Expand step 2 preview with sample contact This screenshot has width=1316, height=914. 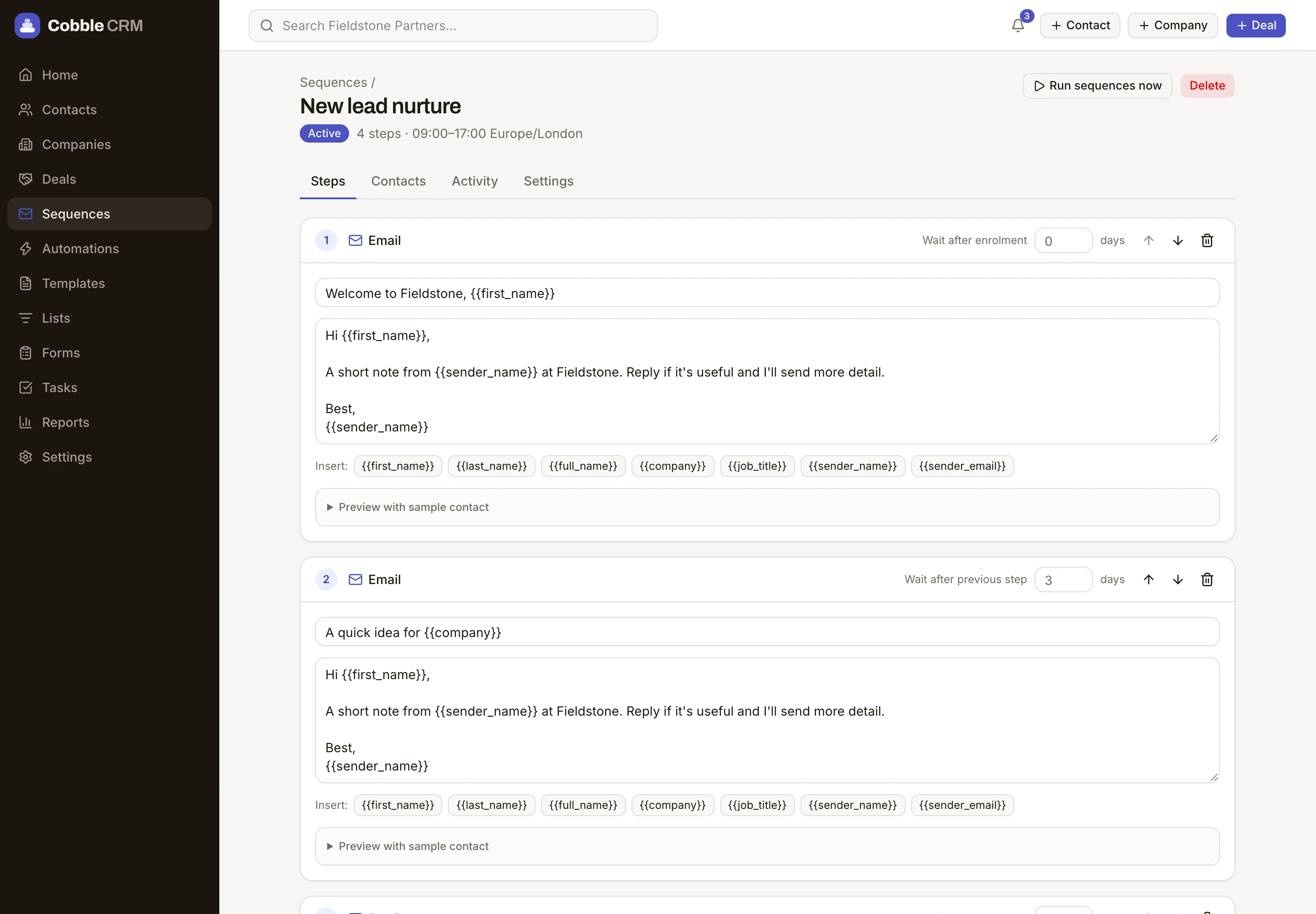click(767, 846)
